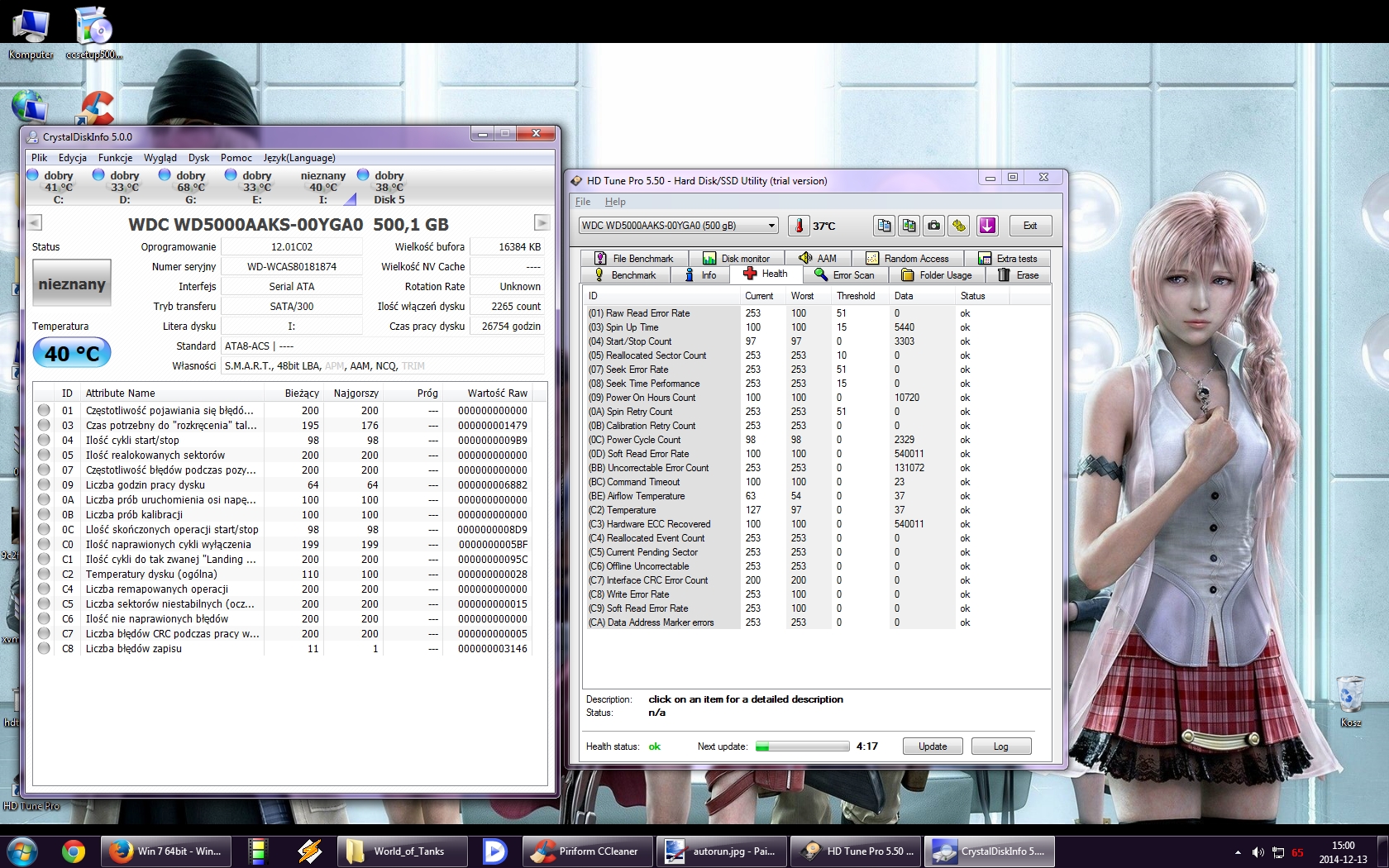The height and width of the screenshot is (868, 1389).
Task: Go to previous disk using CrystalDiskInfo left arrow
Action: (x=35, y=222)
